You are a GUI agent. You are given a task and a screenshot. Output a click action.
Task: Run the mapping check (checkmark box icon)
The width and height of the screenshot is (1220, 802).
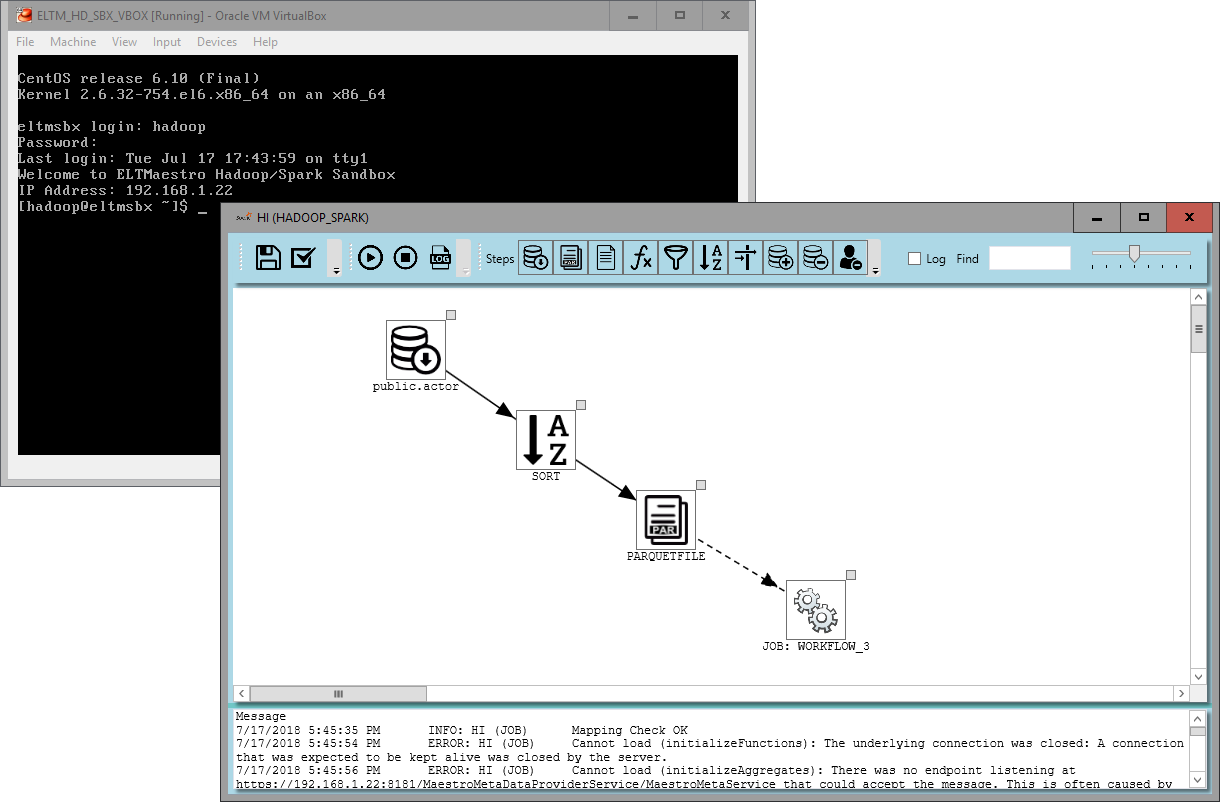[x=303, y=258]
